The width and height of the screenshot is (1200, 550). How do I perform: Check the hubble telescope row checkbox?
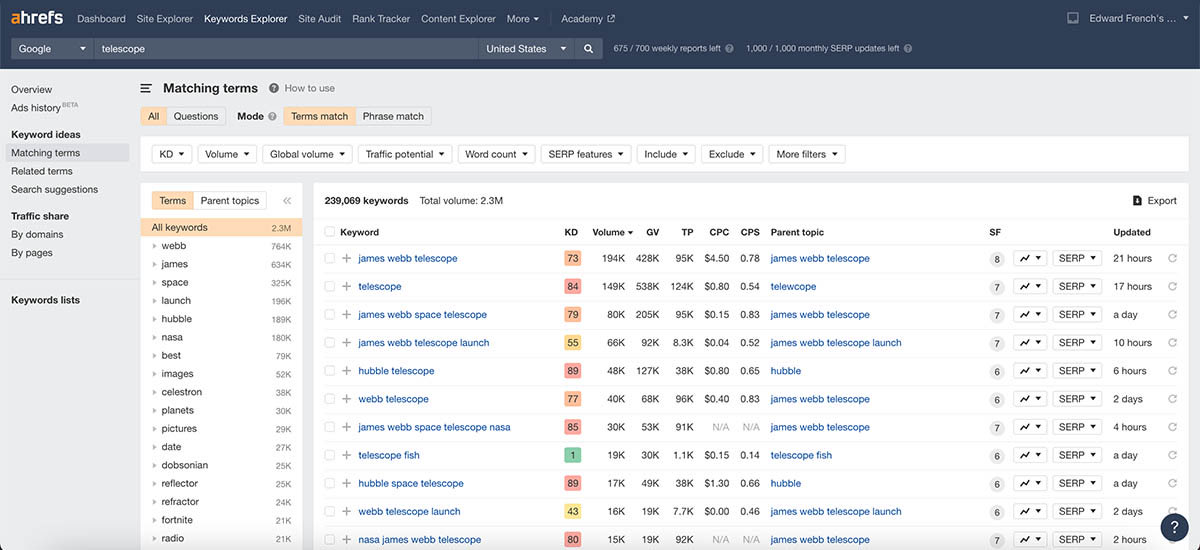coord(330,371)
